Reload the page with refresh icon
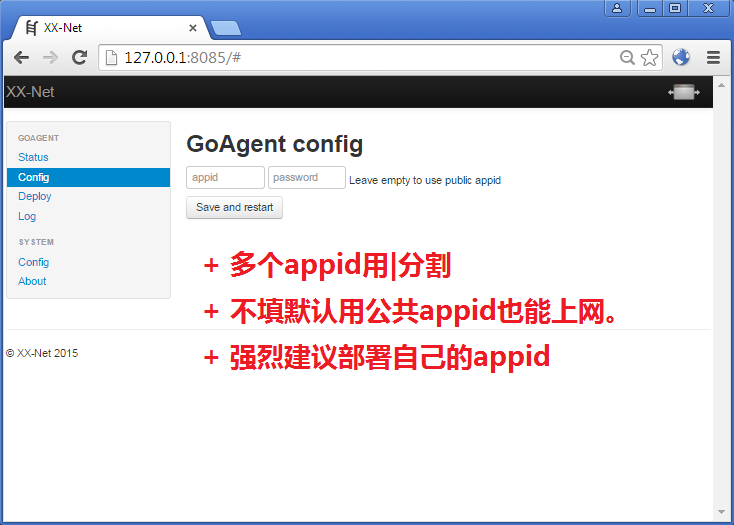Image resolution: width=734 pixels, height=525 pixels. (x=80, y=57)
